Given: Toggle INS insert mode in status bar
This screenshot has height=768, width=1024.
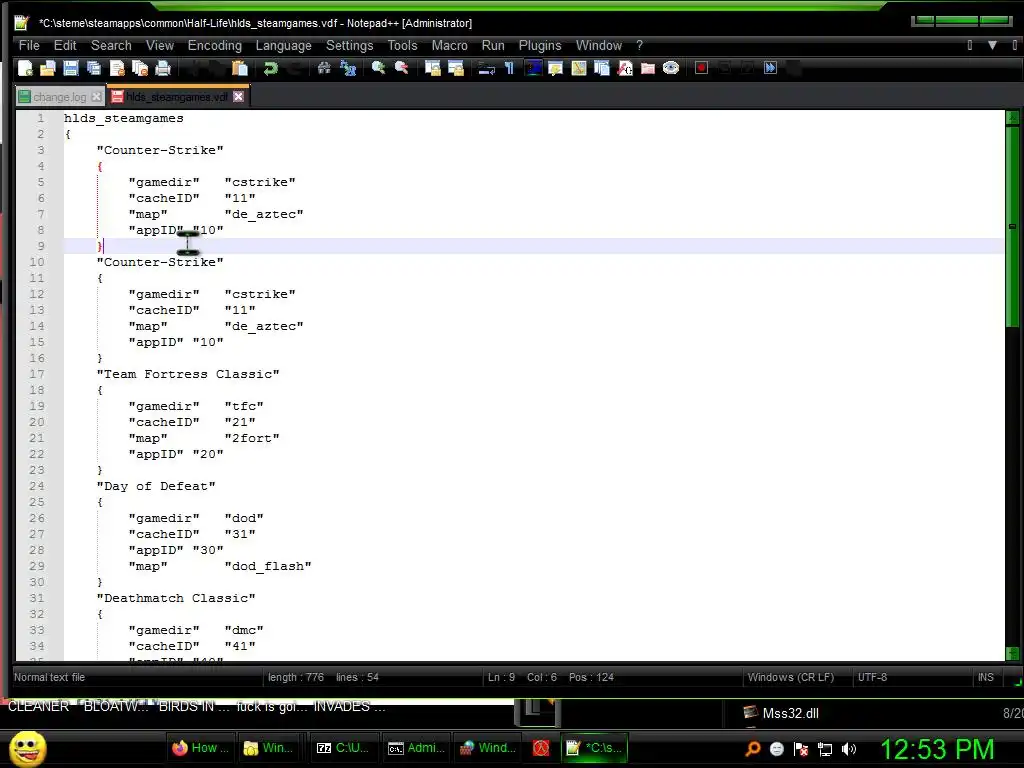Looking at the screenshot, I should (985, 677).
